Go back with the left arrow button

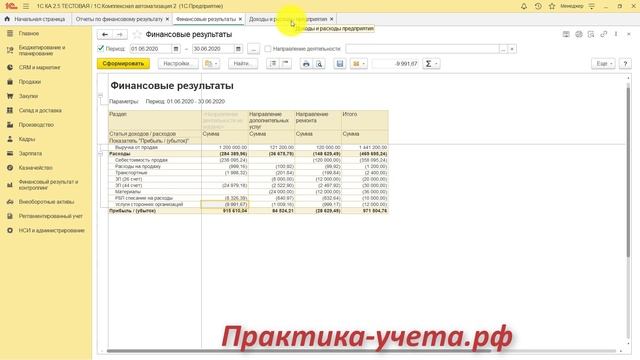click(105, 35)
